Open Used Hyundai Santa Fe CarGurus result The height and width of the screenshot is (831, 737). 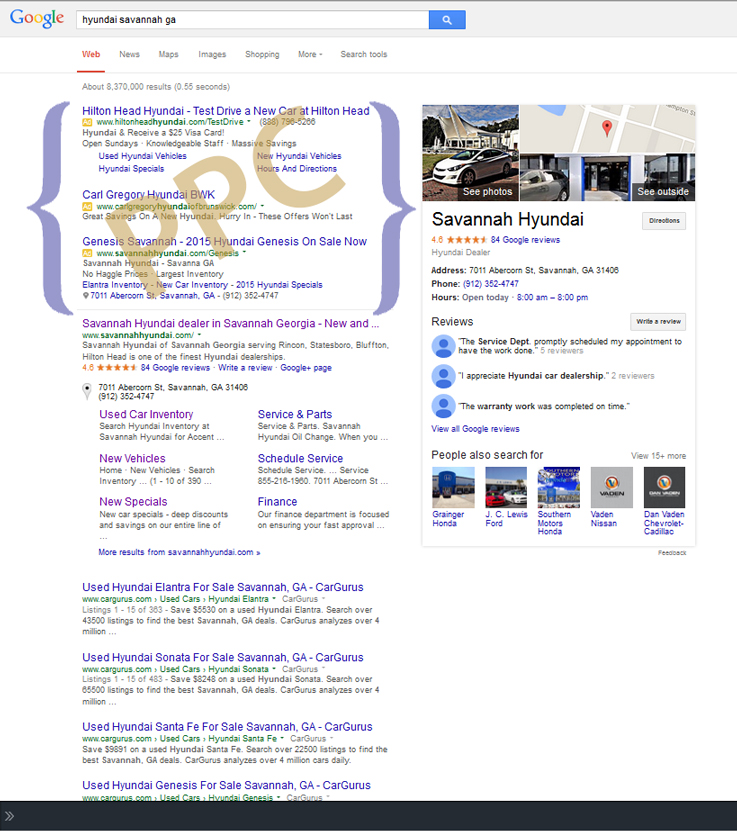point(227,727)
